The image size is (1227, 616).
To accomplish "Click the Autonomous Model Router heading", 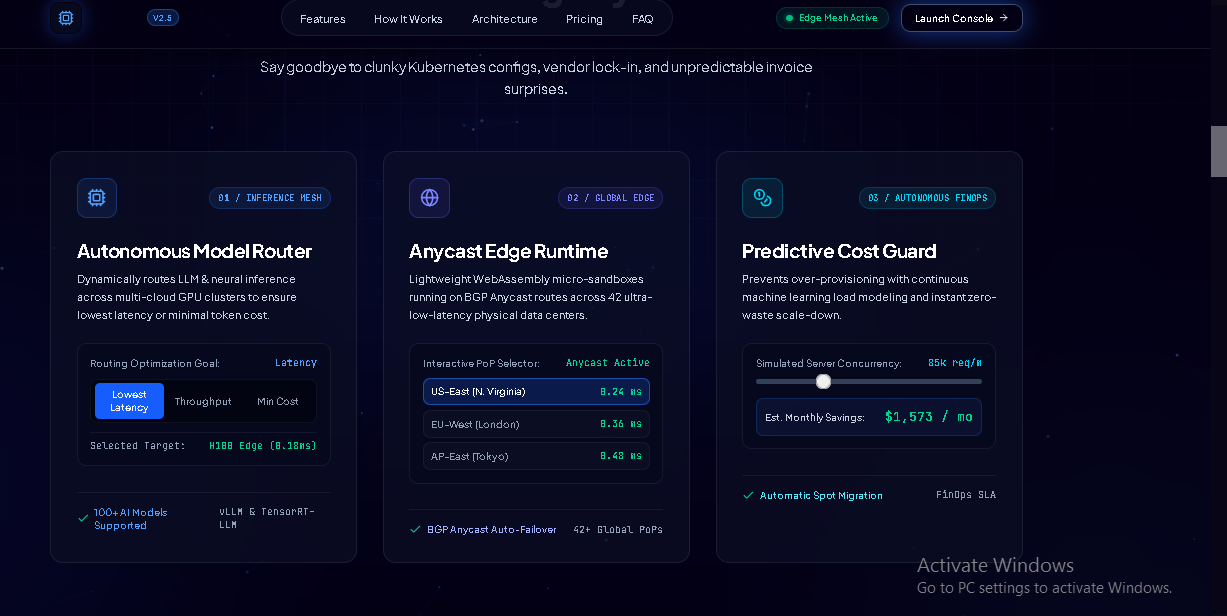I will coord(195,251).
